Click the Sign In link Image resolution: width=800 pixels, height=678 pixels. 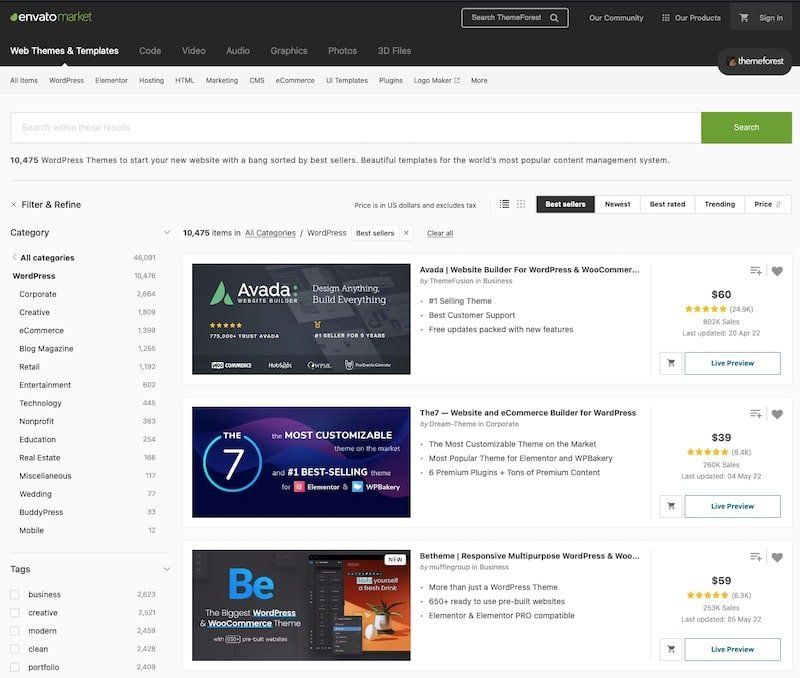(770, 18)
